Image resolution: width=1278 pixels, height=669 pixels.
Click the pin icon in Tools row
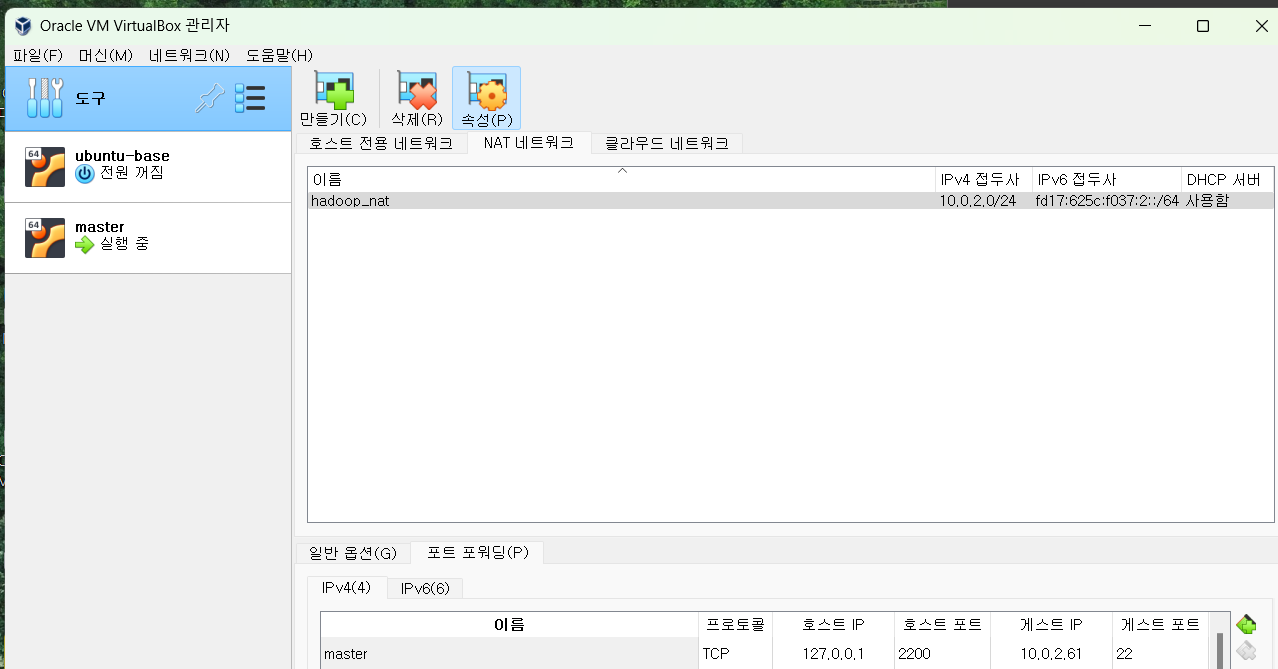(209, 98)
